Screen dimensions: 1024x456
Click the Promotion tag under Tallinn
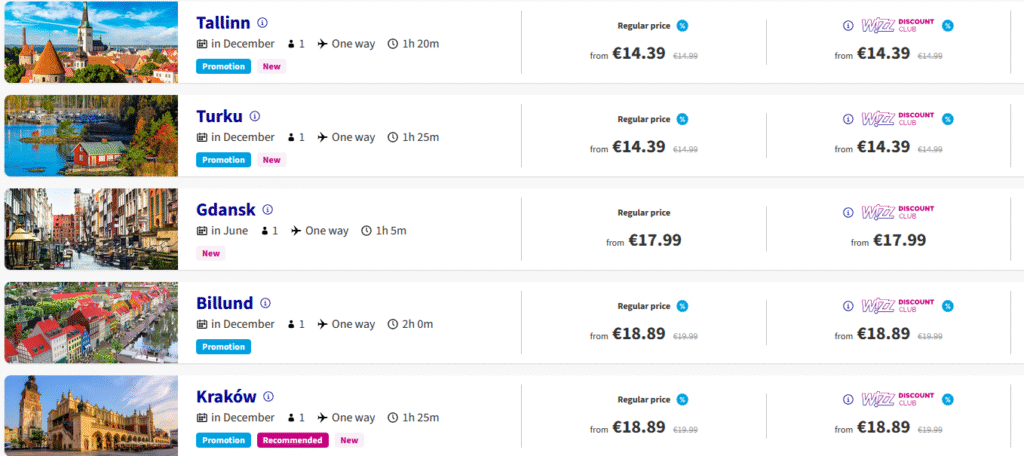(x=223, y=66)
